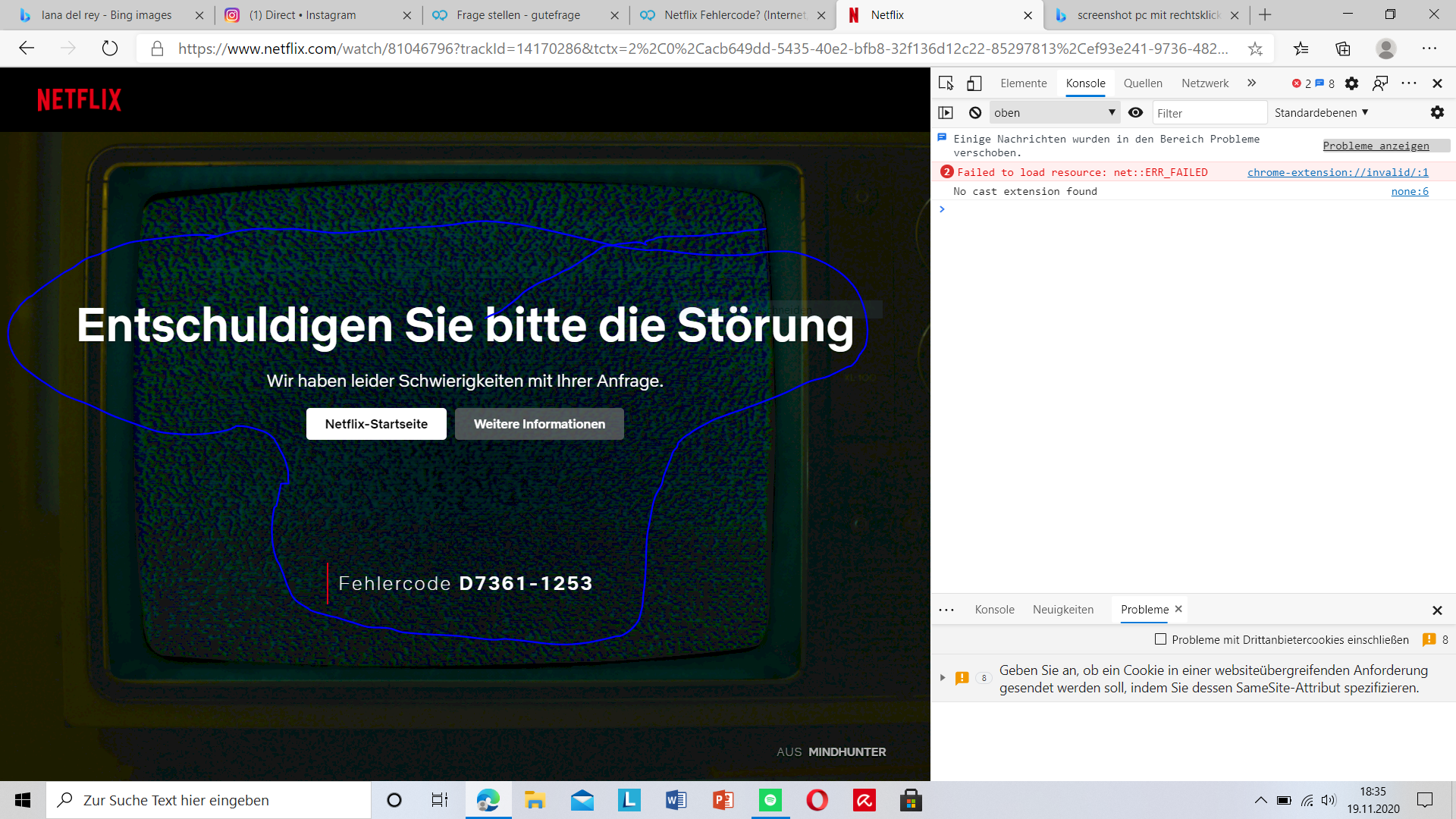
Task: Open Word from taskbar
Action: [x=676, y=800]
